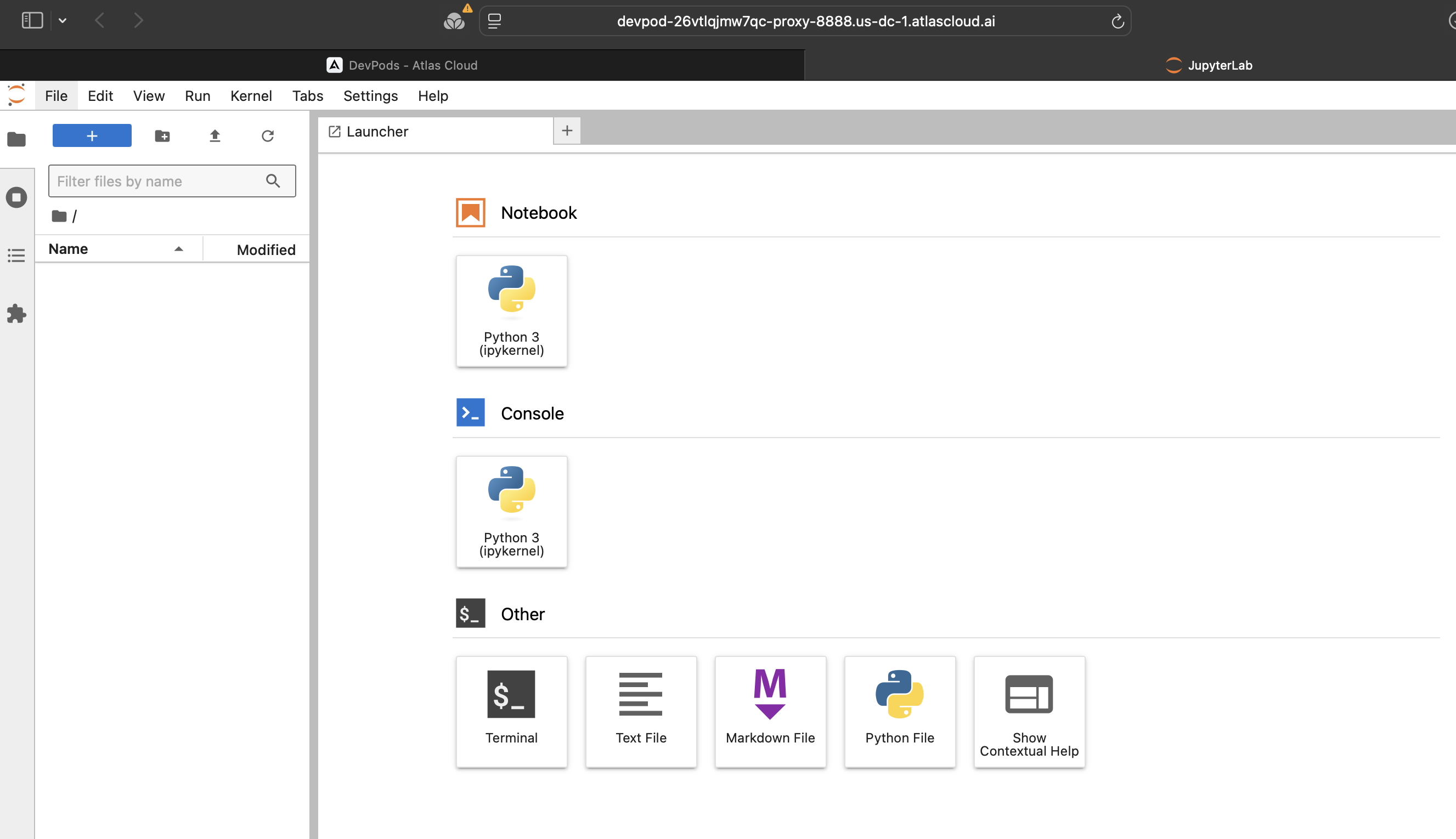Screen dimensions: 1456x839
Task: Open the Edit menu
Action: (x=100, y=95)
